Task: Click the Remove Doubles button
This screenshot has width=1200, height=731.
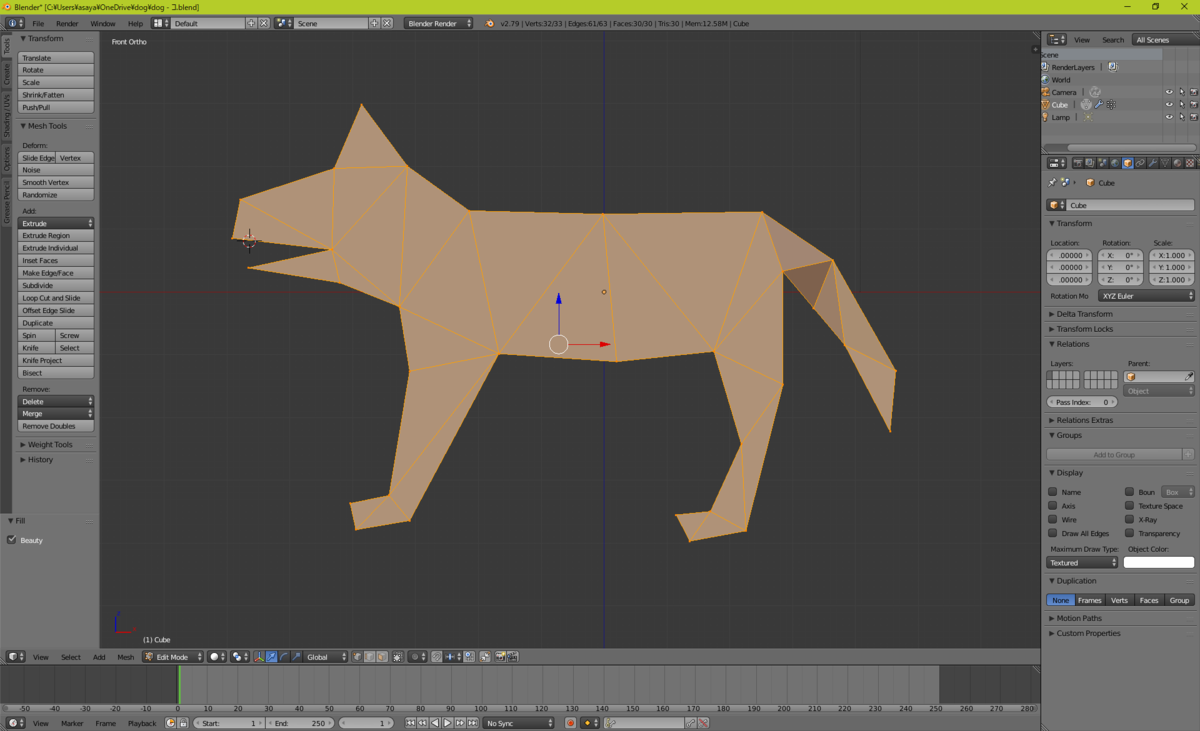Action: tap(56, 426)
